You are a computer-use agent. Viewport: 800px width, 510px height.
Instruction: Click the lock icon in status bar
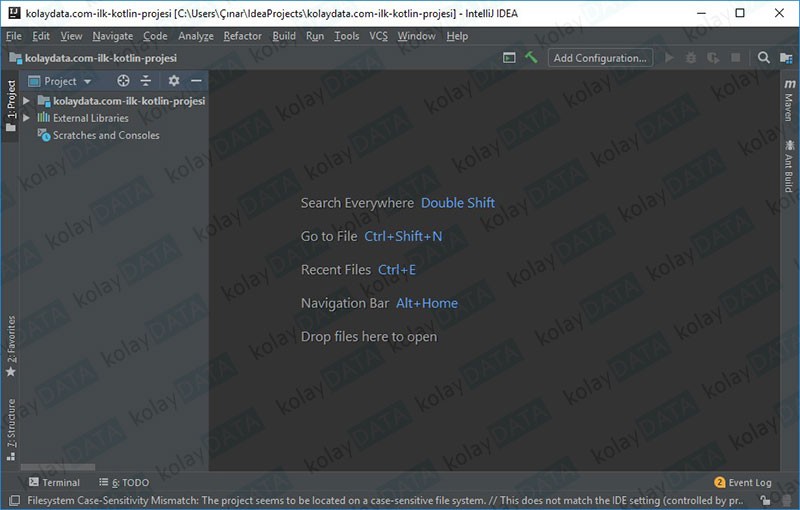(764, 500)
